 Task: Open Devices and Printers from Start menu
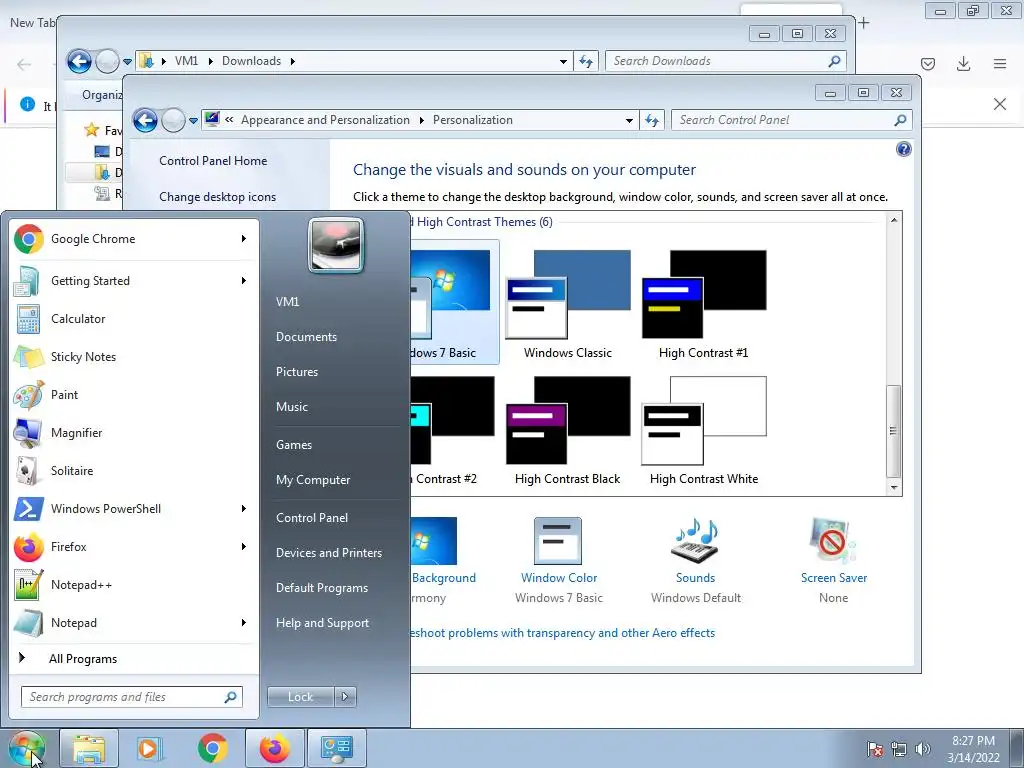pyautogui.click(x=328, y=553)
